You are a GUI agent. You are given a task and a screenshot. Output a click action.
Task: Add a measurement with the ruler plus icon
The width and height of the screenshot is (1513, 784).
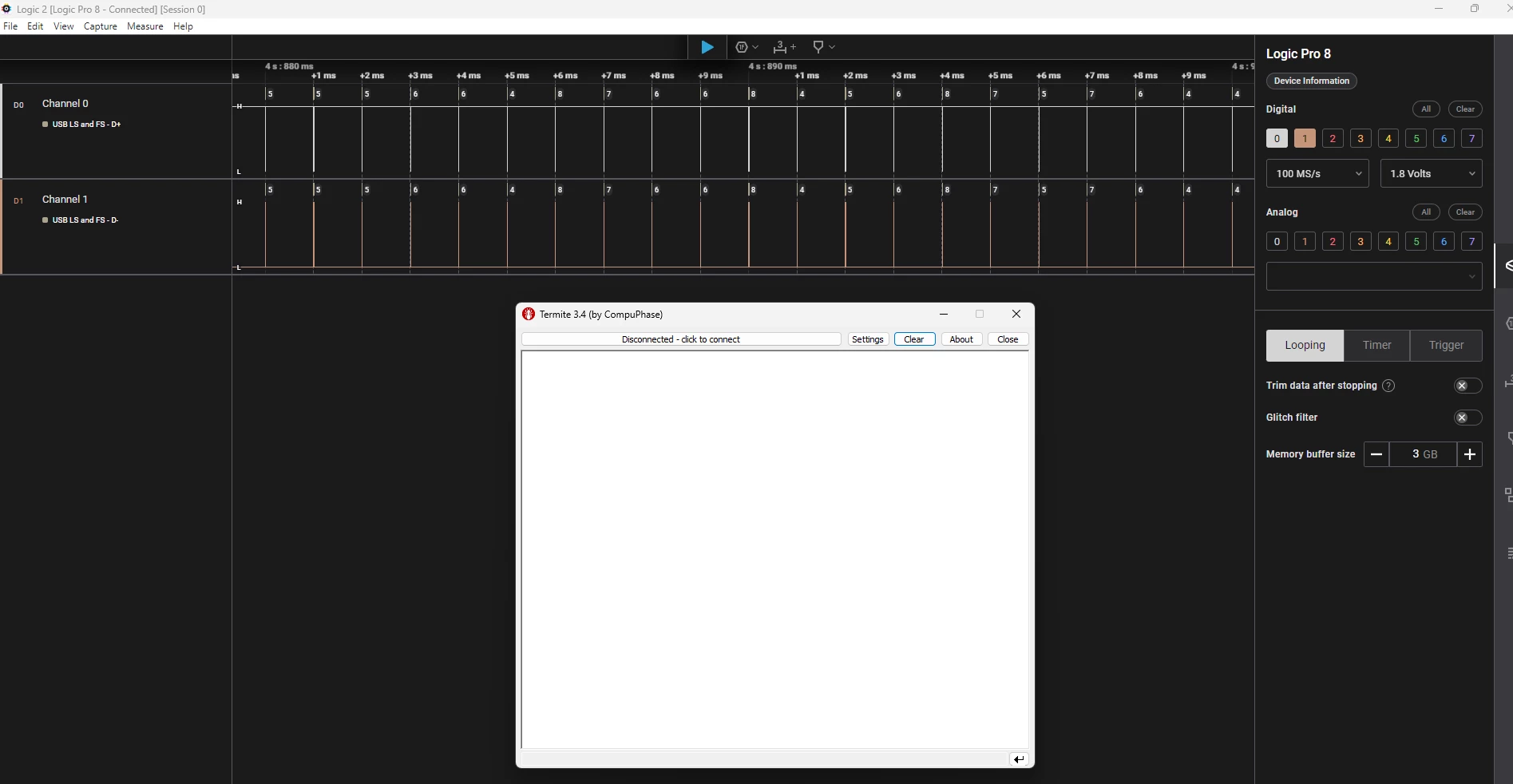point(784,47)
